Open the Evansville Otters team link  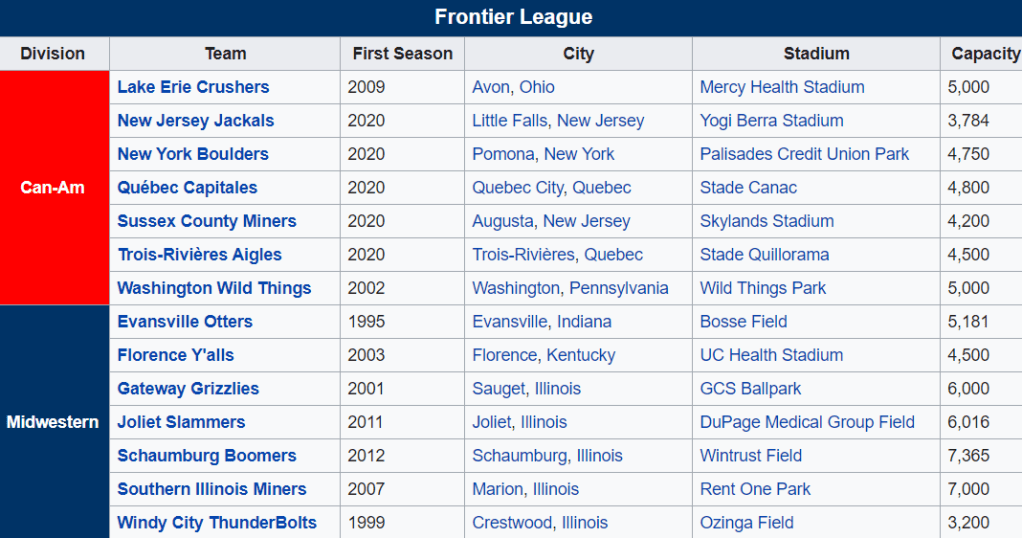pyautogui.click(x=185, y=322)
